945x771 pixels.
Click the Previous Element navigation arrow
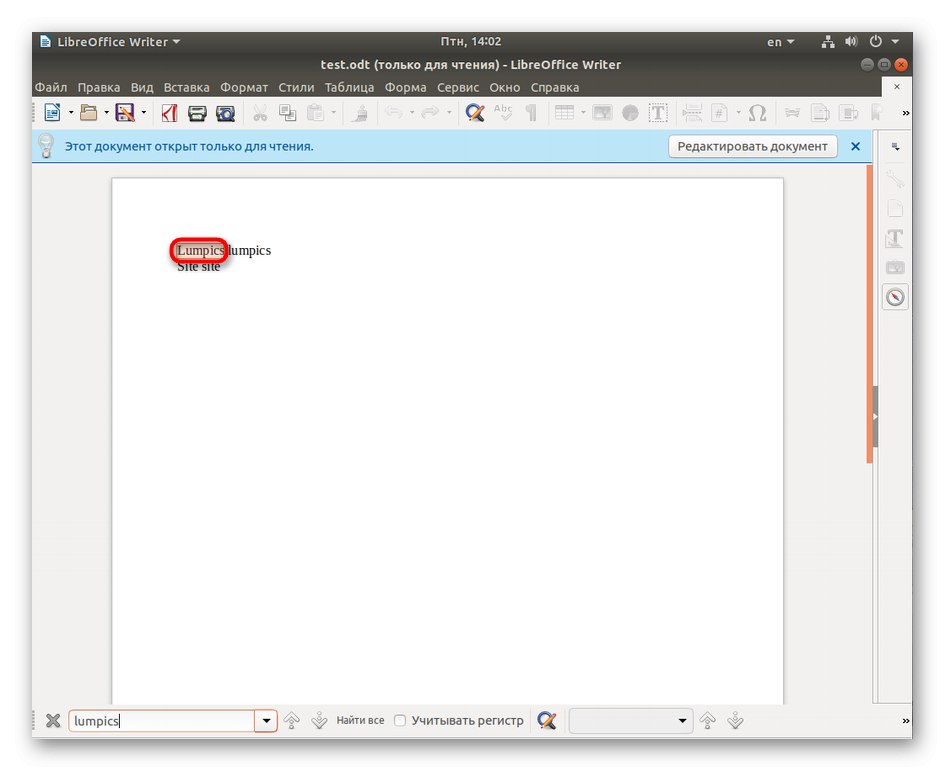[x=708, y=720]
